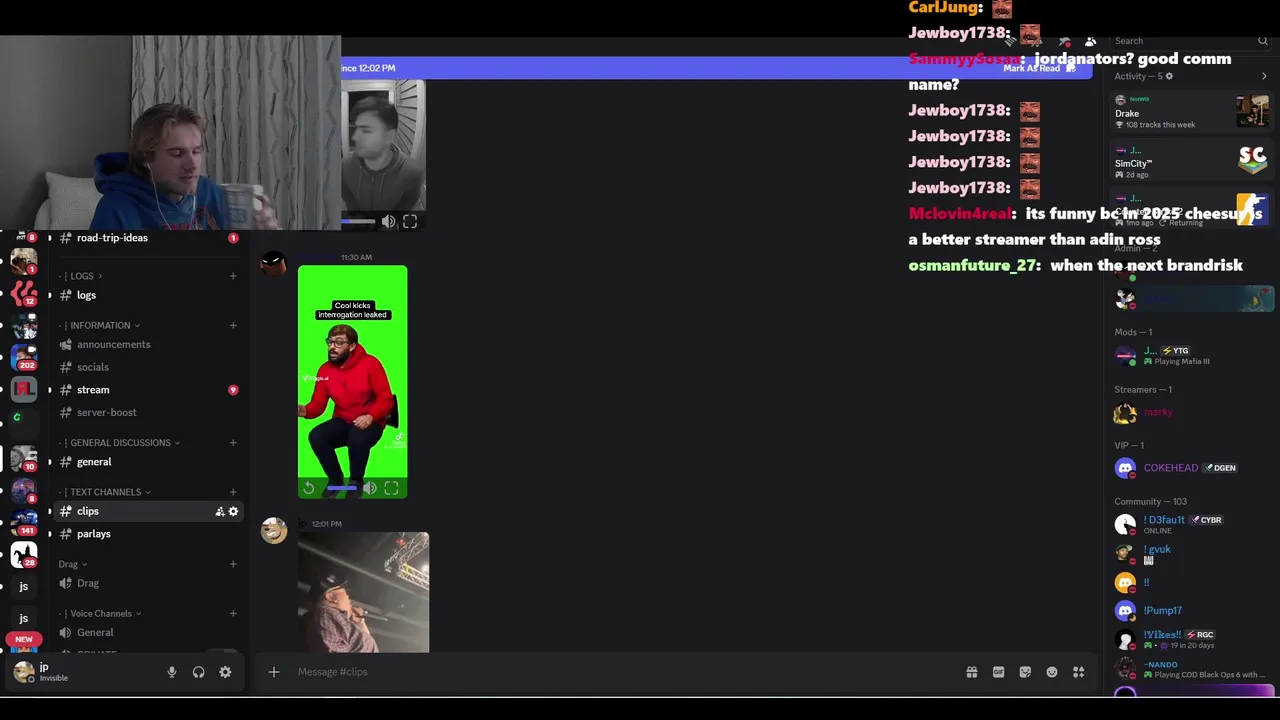Open the apps icon in message bar

[x=1078, y=672]
